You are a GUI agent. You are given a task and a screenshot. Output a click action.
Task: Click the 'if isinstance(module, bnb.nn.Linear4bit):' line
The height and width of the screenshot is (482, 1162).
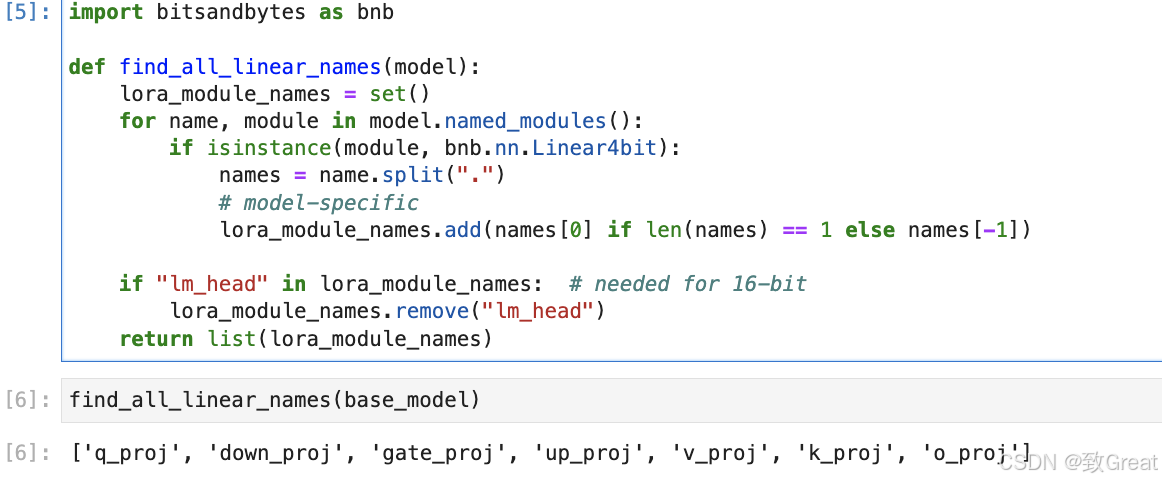[x=425, y=148]
